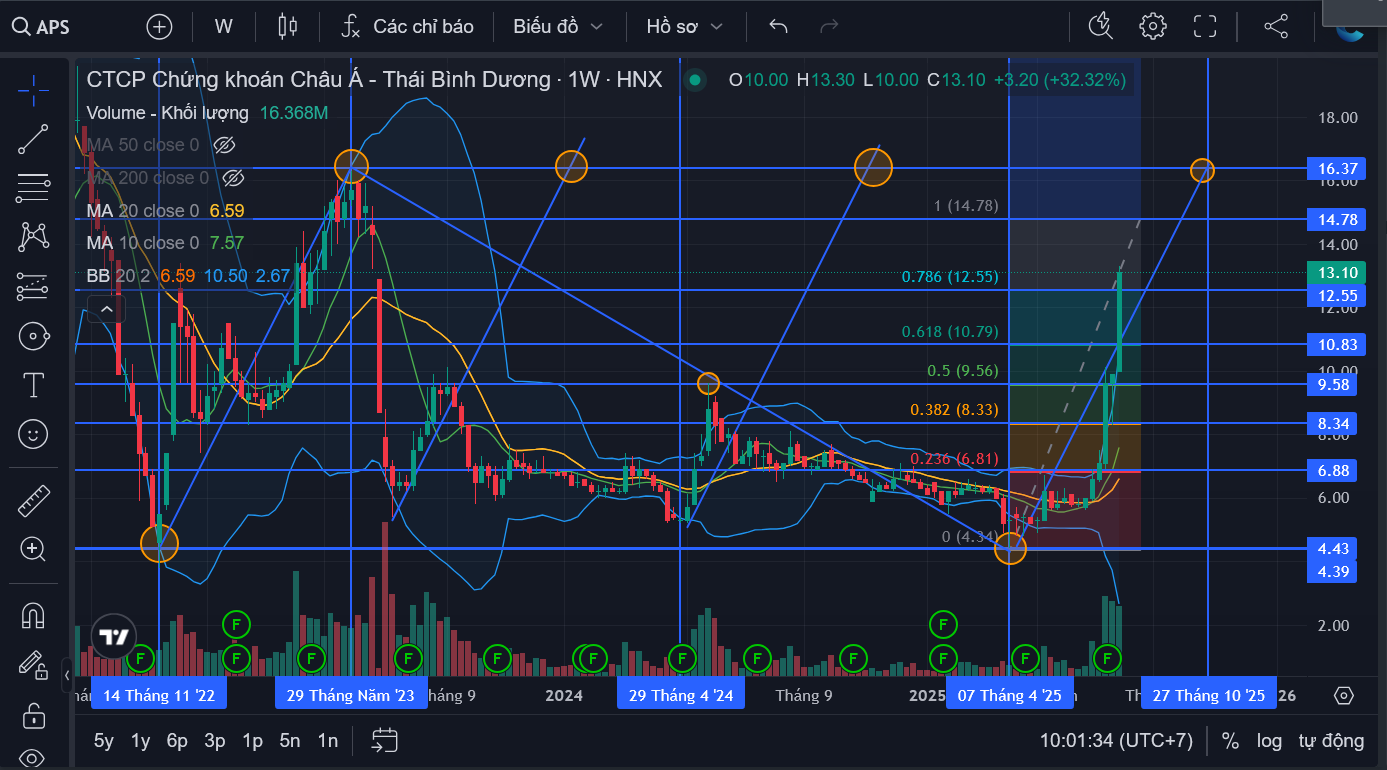
Task: Select the 'BB 20 2' legend entry
Action: (x=119, y=276)
